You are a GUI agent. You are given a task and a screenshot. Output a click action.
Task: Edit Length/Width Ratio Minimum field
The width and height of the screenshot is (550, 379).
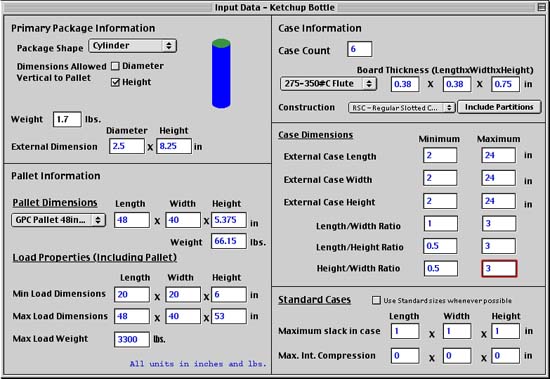tap(441, 224)
